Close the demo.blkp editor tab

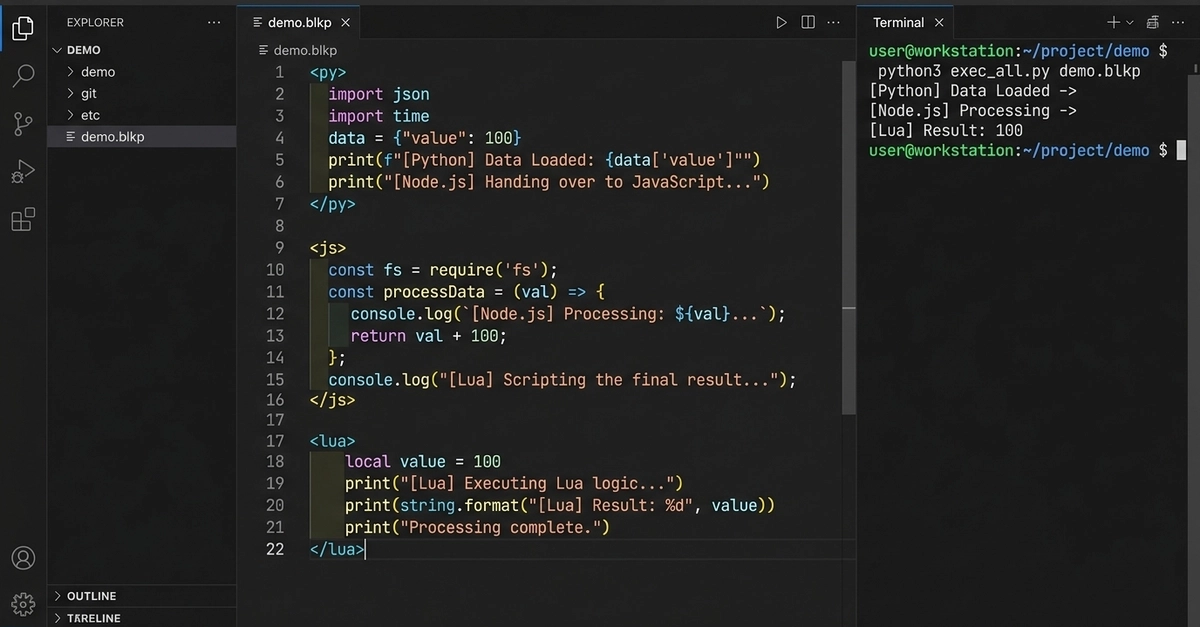[x=346, y=22]
